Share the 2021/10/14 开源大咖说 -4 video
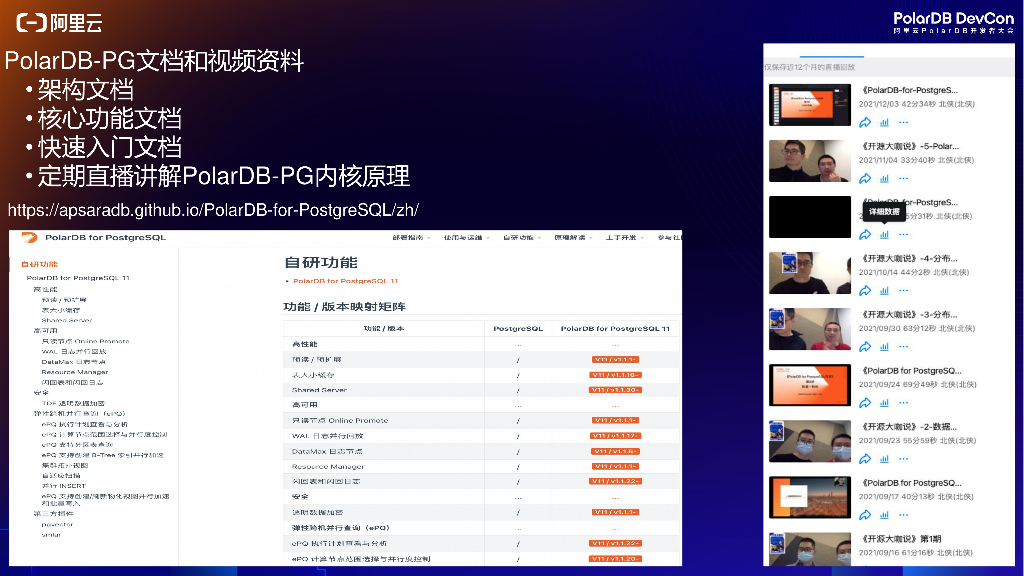This screenshot has width=1024, height=576. coord(865,291)
